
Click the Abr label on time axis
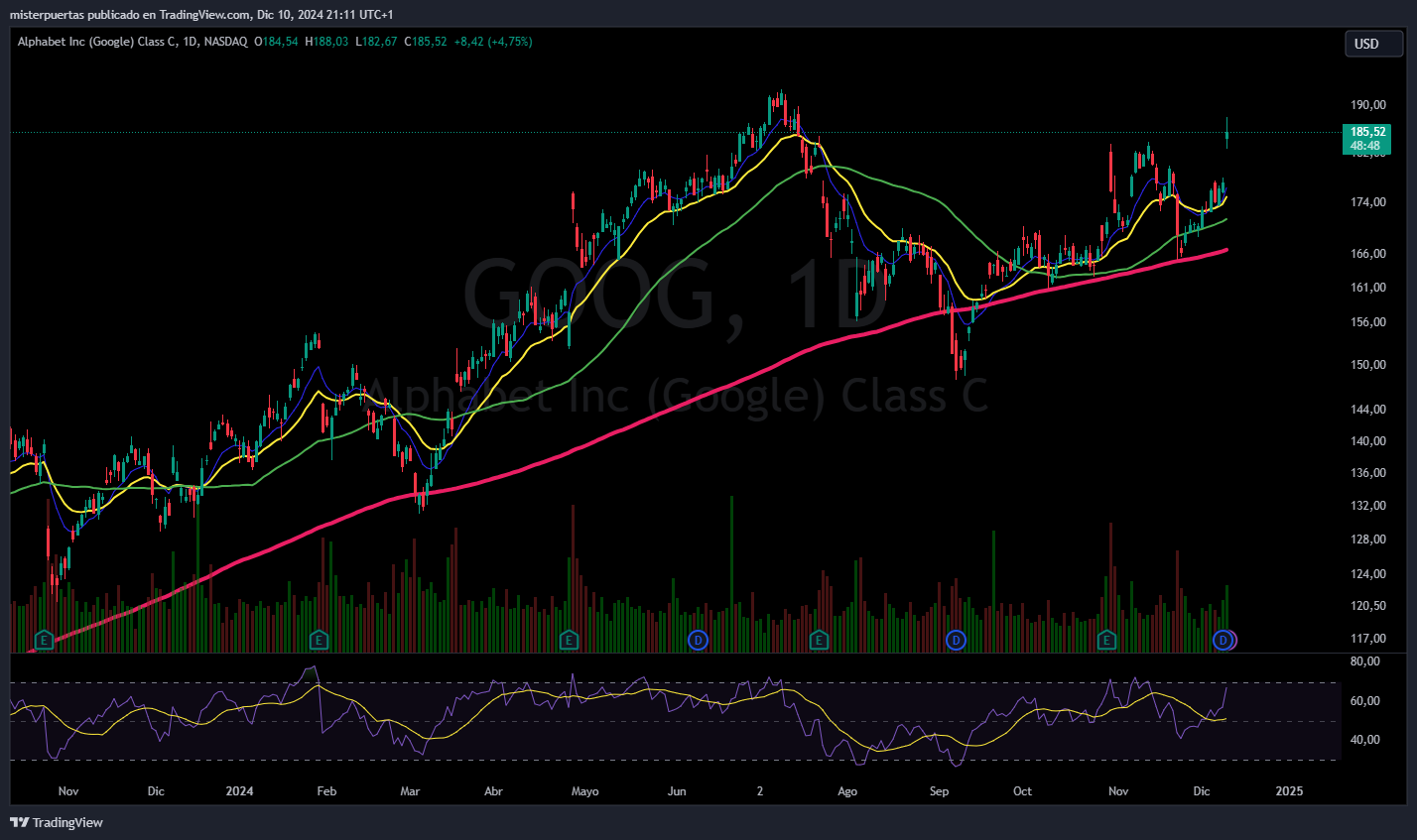[493, 791]
